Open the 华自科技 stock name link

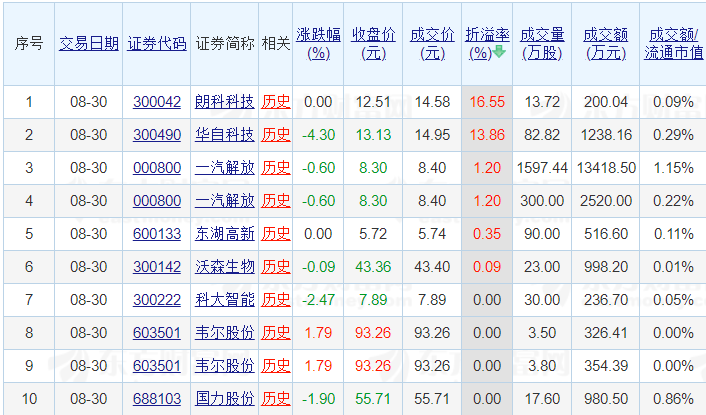[x=224, y=134]
